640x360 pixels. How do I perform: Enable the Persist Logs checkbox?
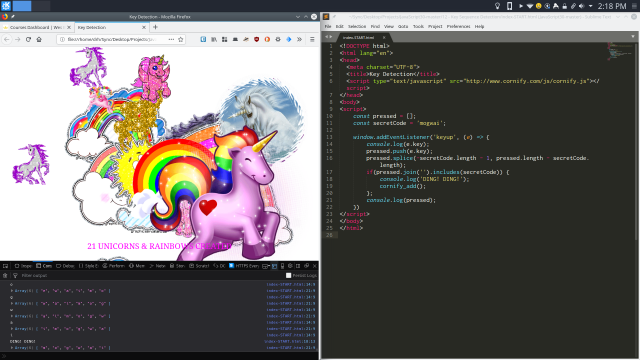click(289, 276)
